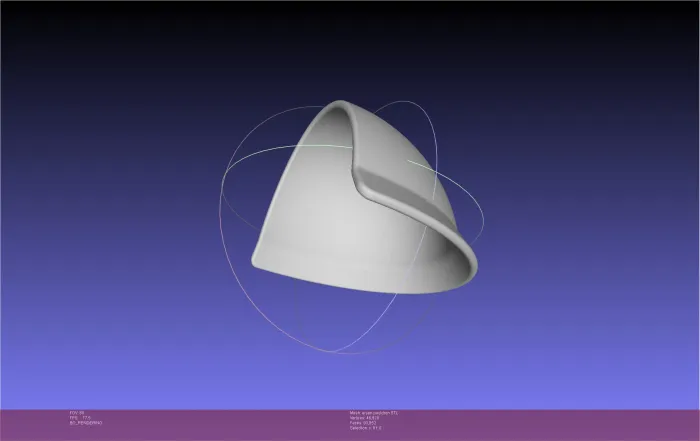The image size is (700, 441).
Task: Click the pointed top tip of the mesh
Action: point(340,104)
